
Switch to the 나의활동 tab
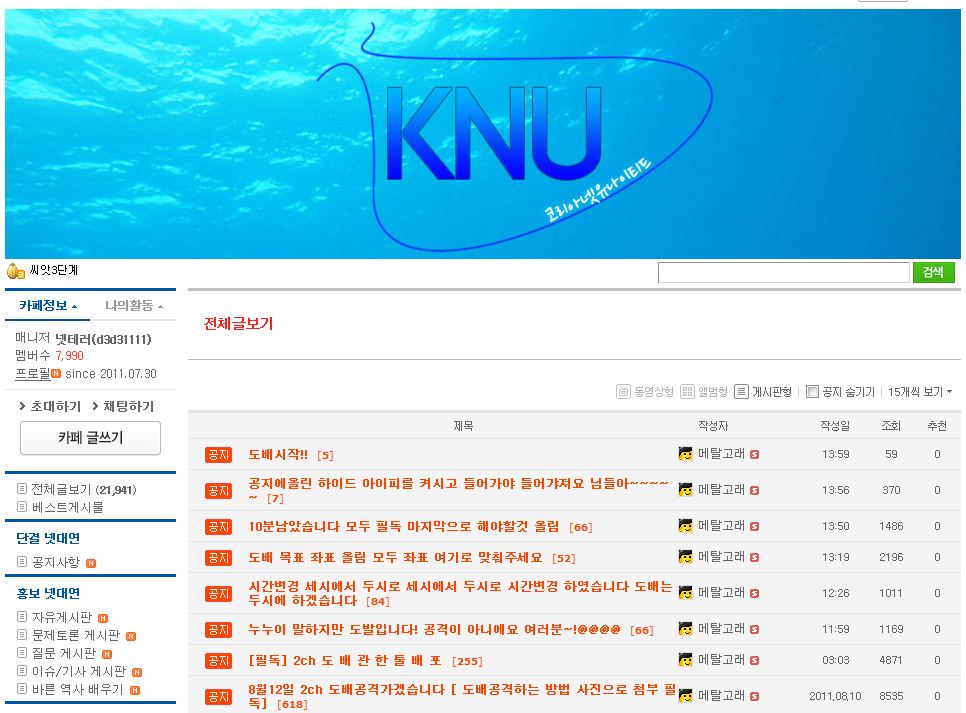click(128, 307)
